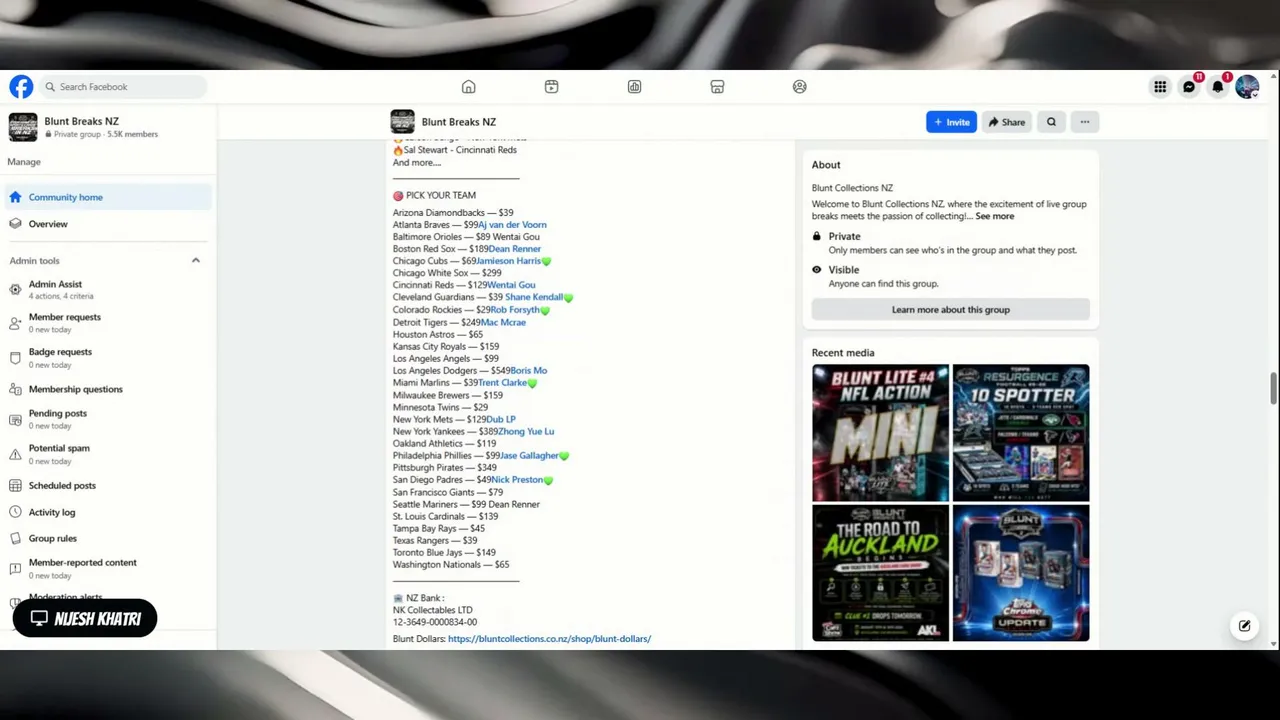Open the Messenger icon
This screenshot has height=720, width=1280.
1189,87
